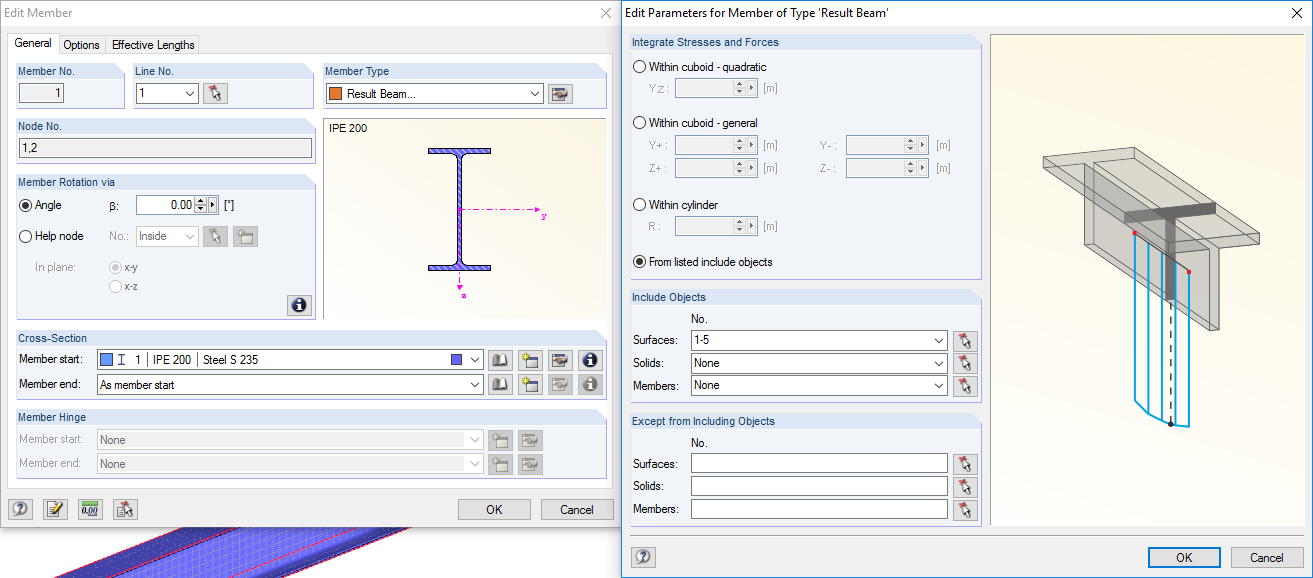Switch to the Options tab
The width and height of the screenshot is (1313, 578).
(81, 44)
